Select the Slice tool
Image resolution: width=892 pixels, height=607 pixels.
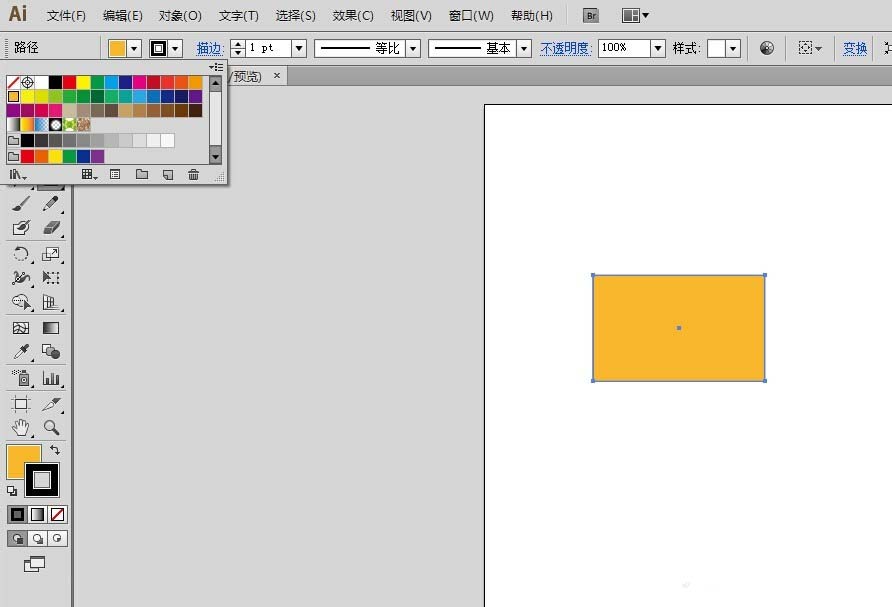51,404
